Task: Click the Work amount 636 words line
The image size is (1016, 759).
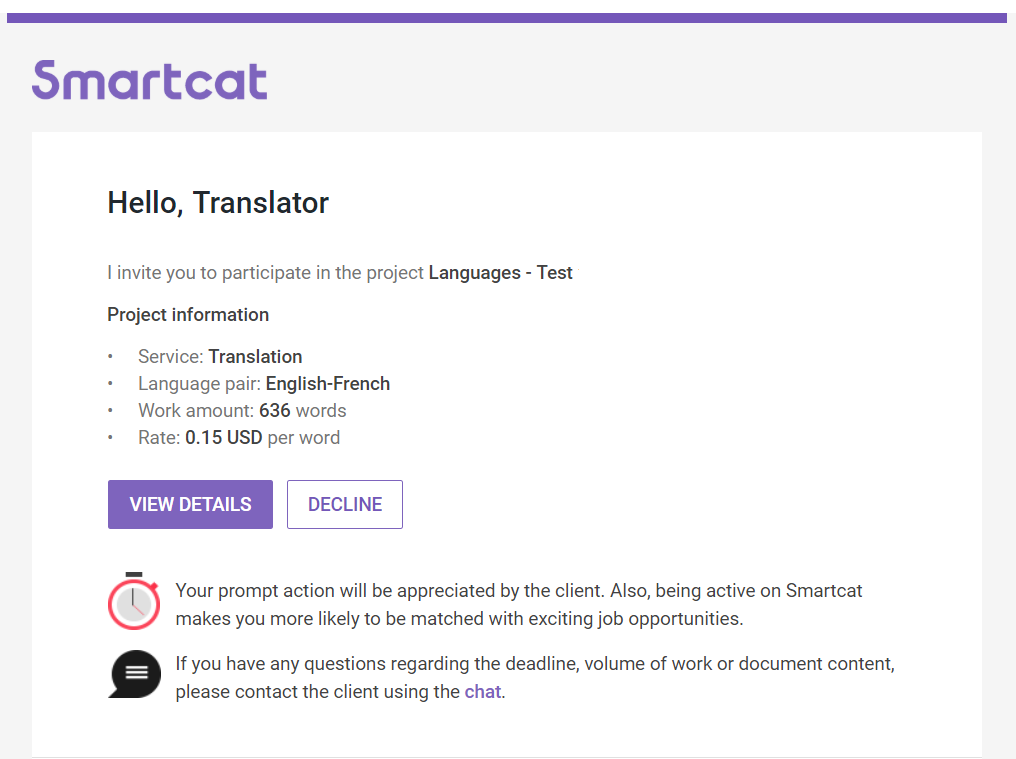Action: (242, 411)
